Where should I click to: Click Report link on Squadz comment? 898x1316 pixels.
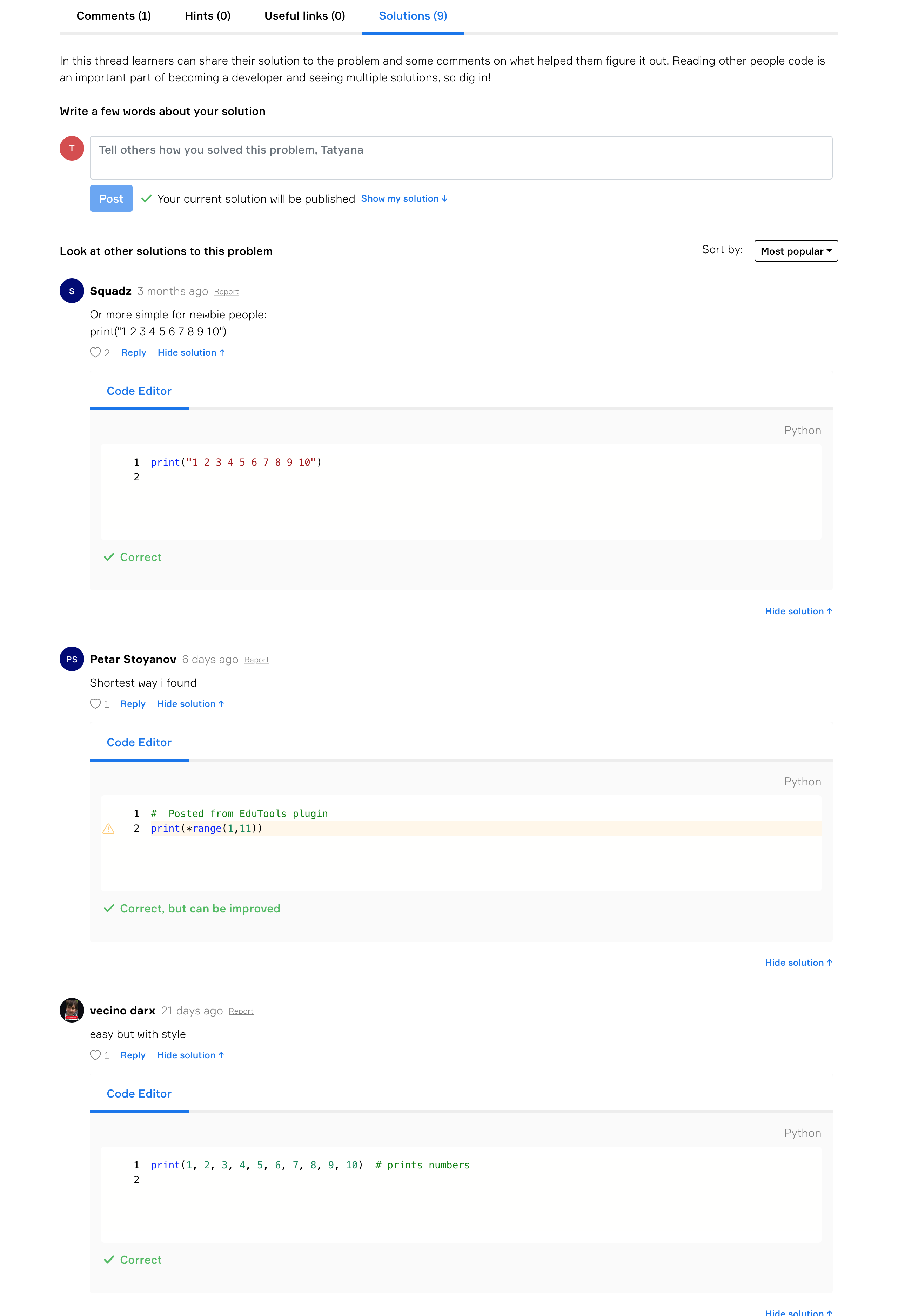tap(225, 291)
